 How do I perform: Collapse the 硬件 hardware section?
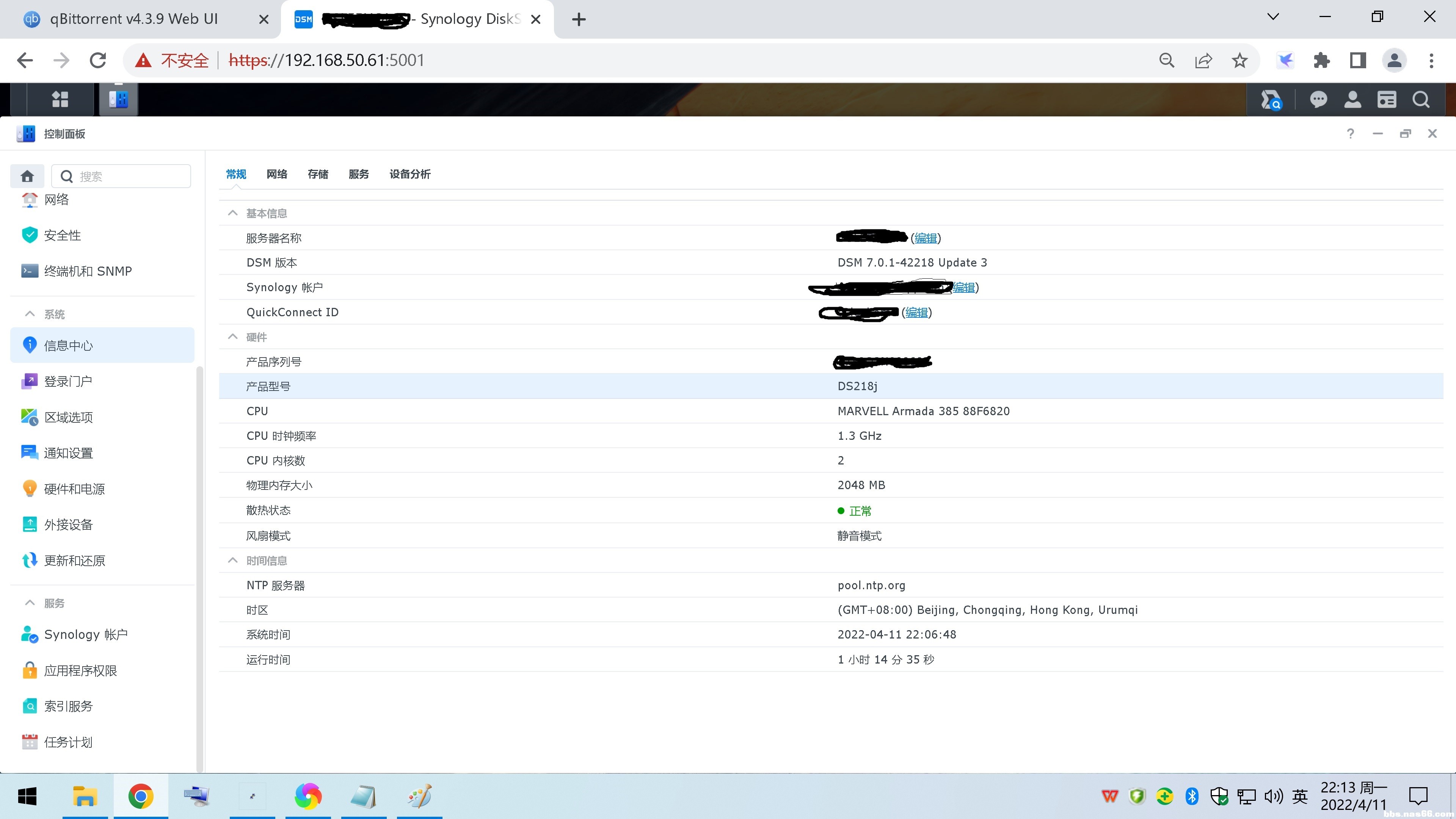point(232,337)
